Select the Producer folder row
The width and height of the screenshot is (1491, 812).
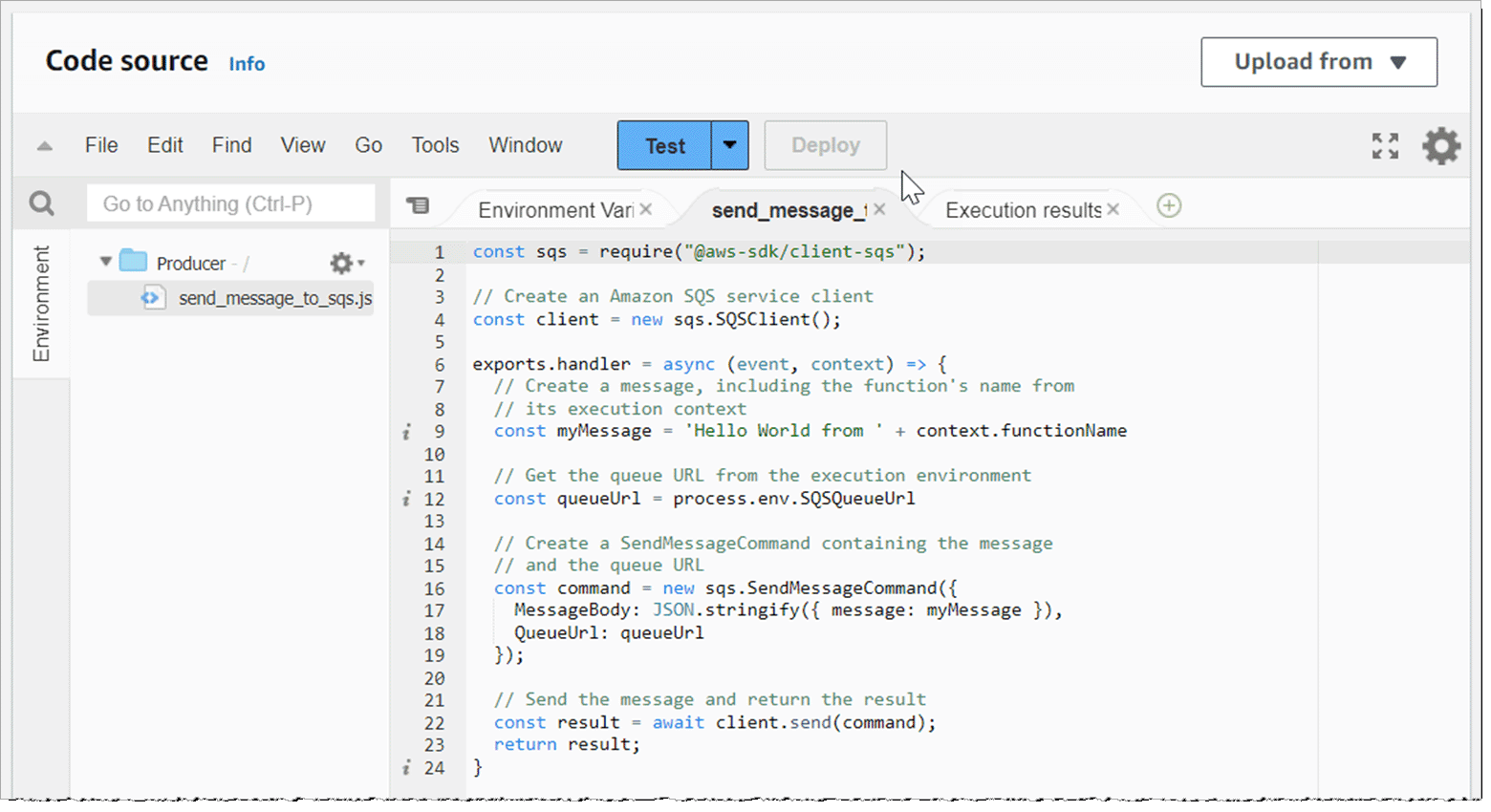230,262
